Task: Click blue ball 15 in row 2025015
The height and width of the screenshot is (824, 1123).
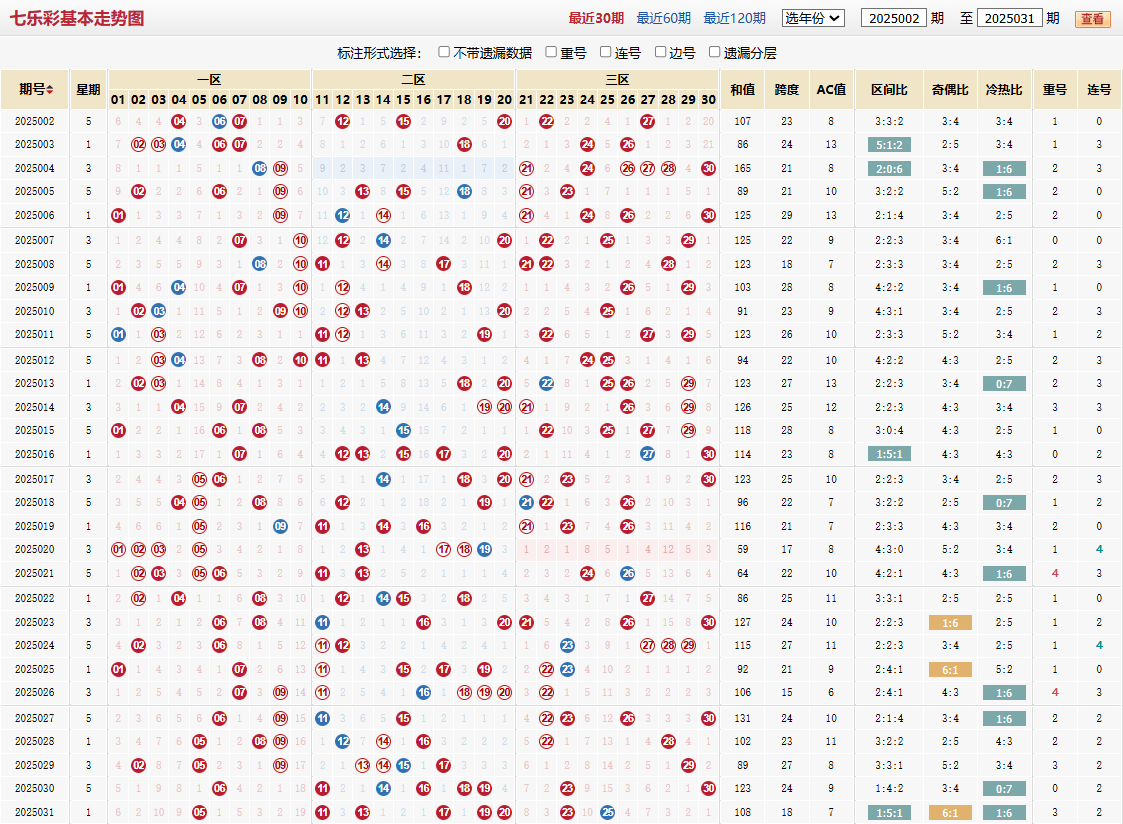Action: 403,430
